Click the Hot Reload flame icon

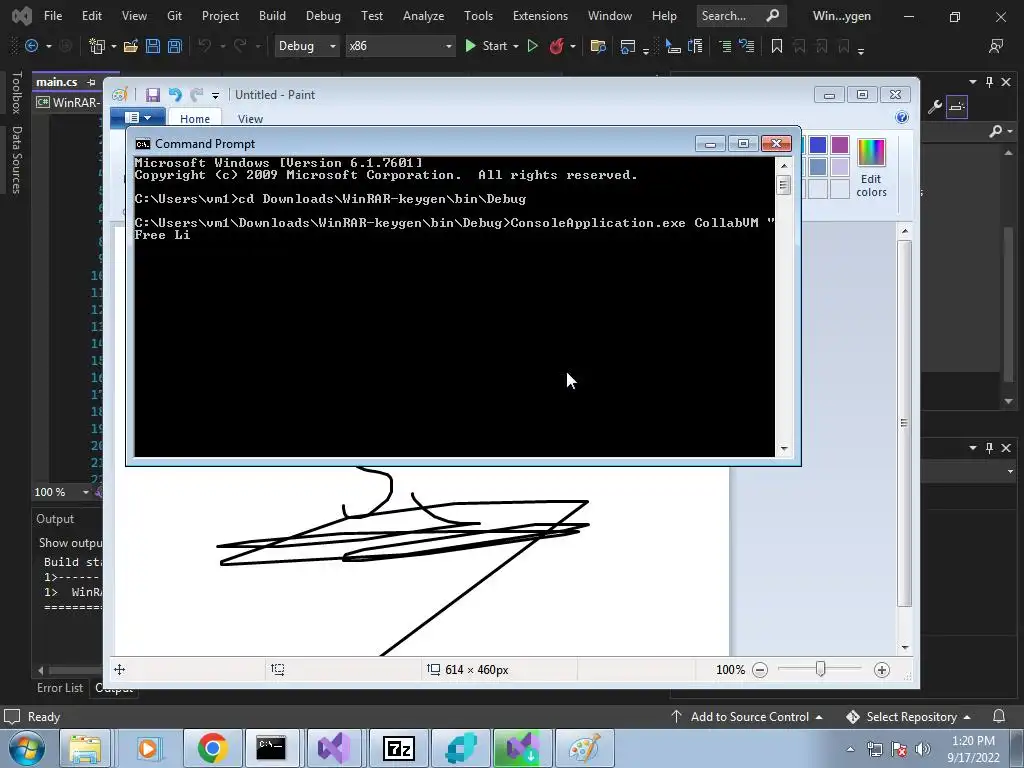(556, 46)
